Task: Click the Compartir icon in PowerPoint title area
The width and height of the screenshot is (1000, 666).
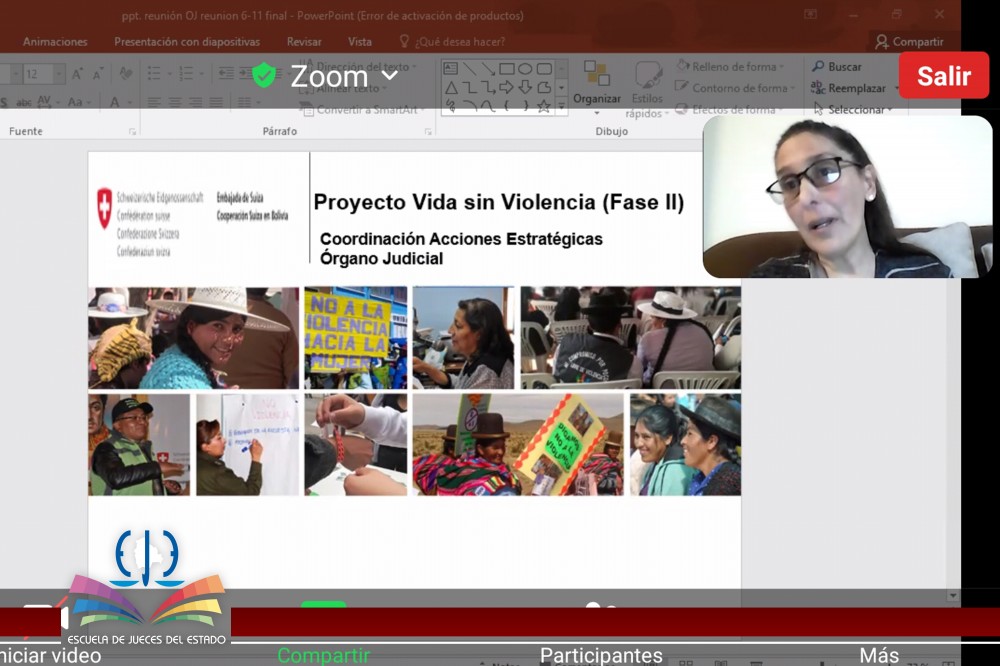Action: 909,42
